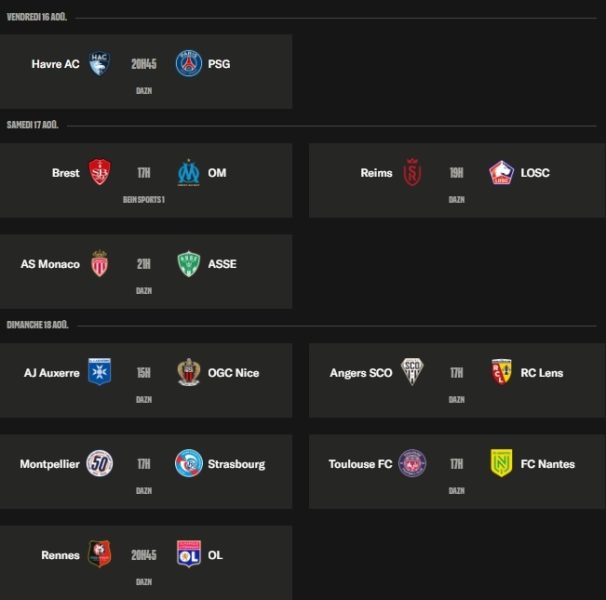The width and height of the screenshot is (606, 600).
Task: Open the Montpellier vs Strasbourg match card
Action: [x=146, y=472]
